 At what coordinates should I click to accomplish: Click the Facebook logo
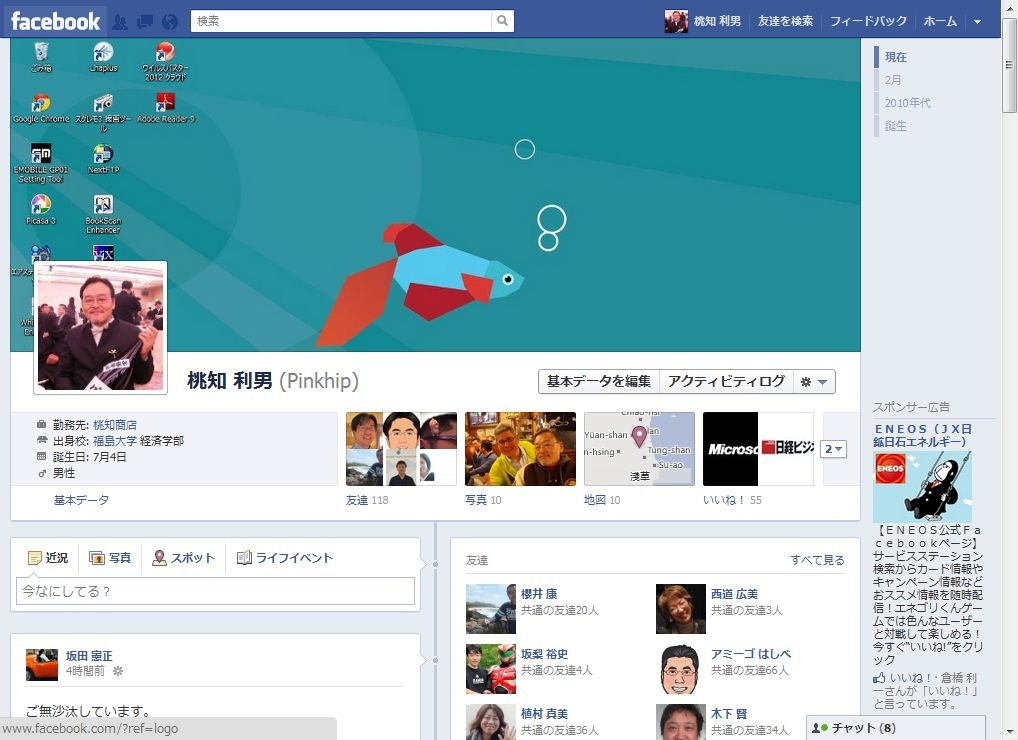pyautogui.click(x=55, y=21)
